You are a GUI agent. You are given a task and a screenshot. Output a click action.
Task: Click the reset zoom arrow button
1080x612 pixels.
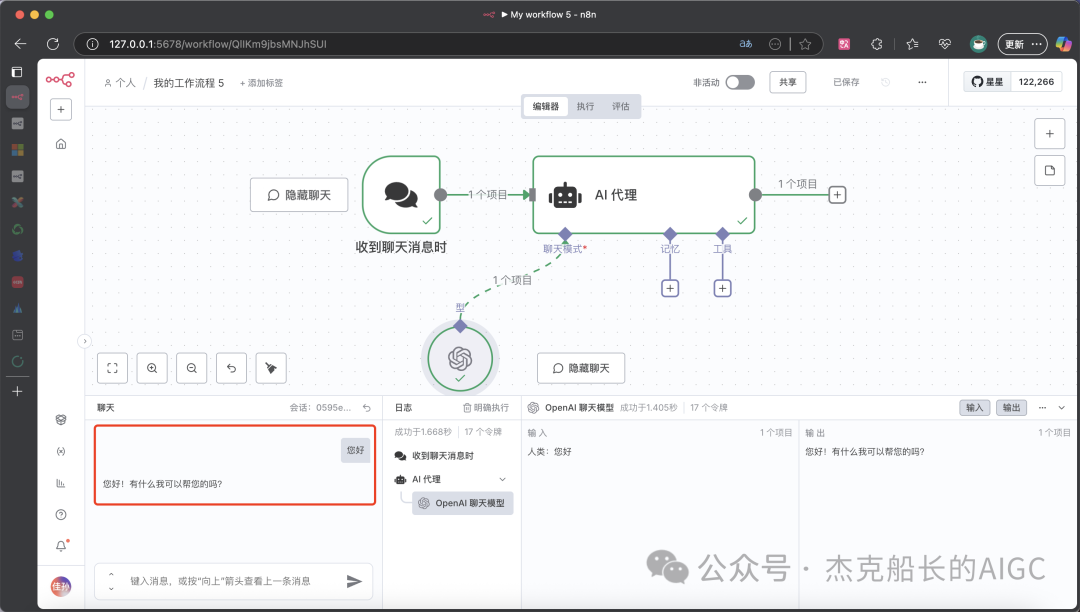point(231,368)
